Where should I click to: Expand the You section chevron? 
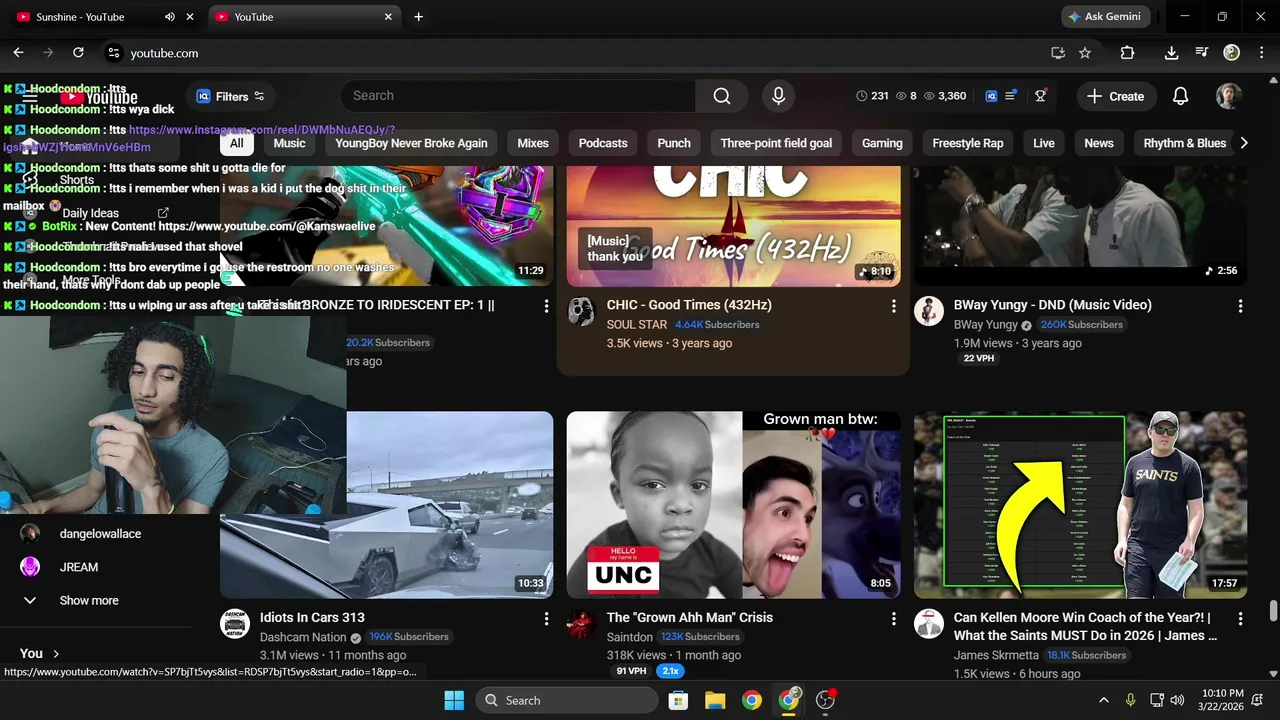pyautogui.click(x=56, y=653)
